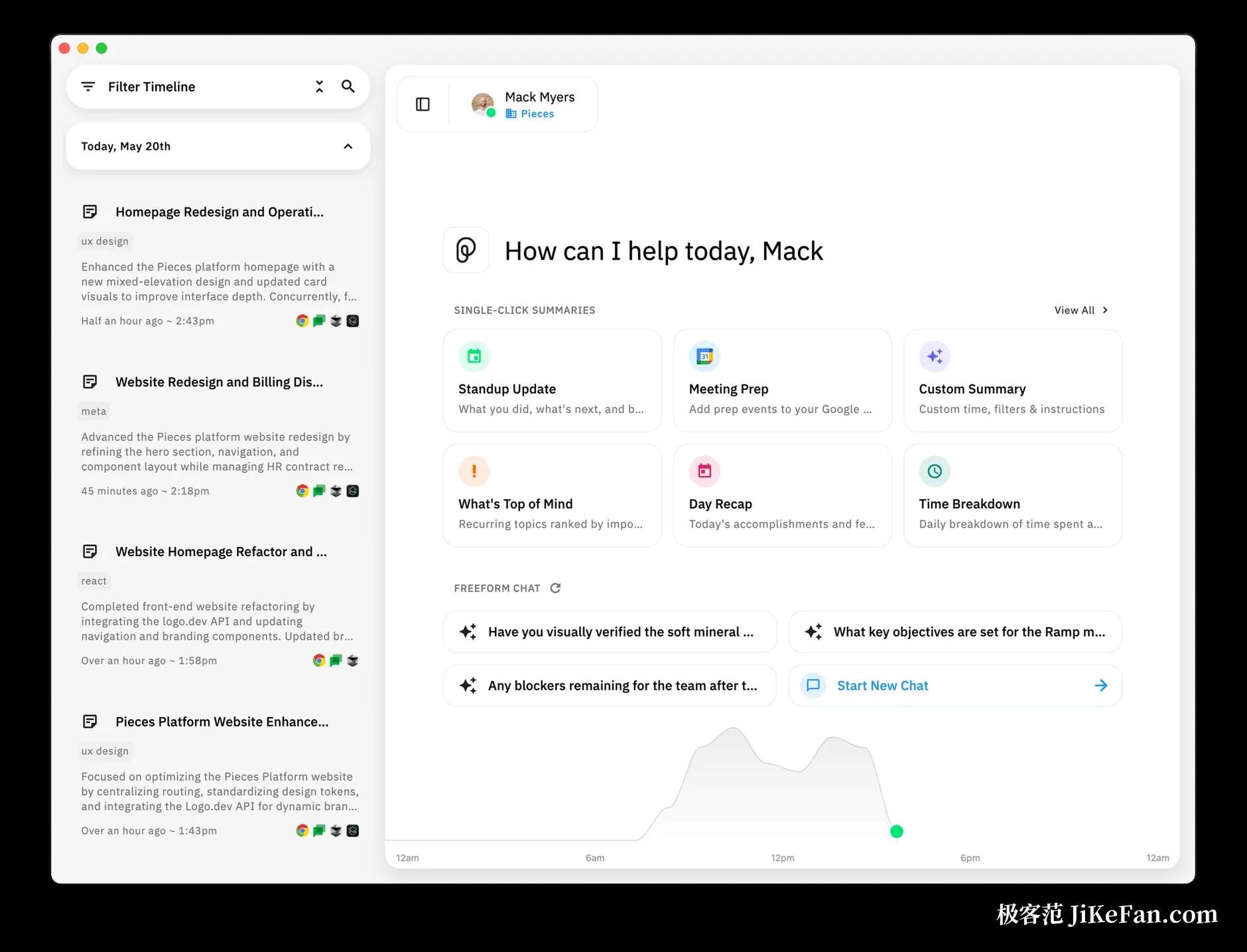Viewport: 1247px width, 952px height.
Task: Open the Pieces organization link
Action: (x=530, y=114)
